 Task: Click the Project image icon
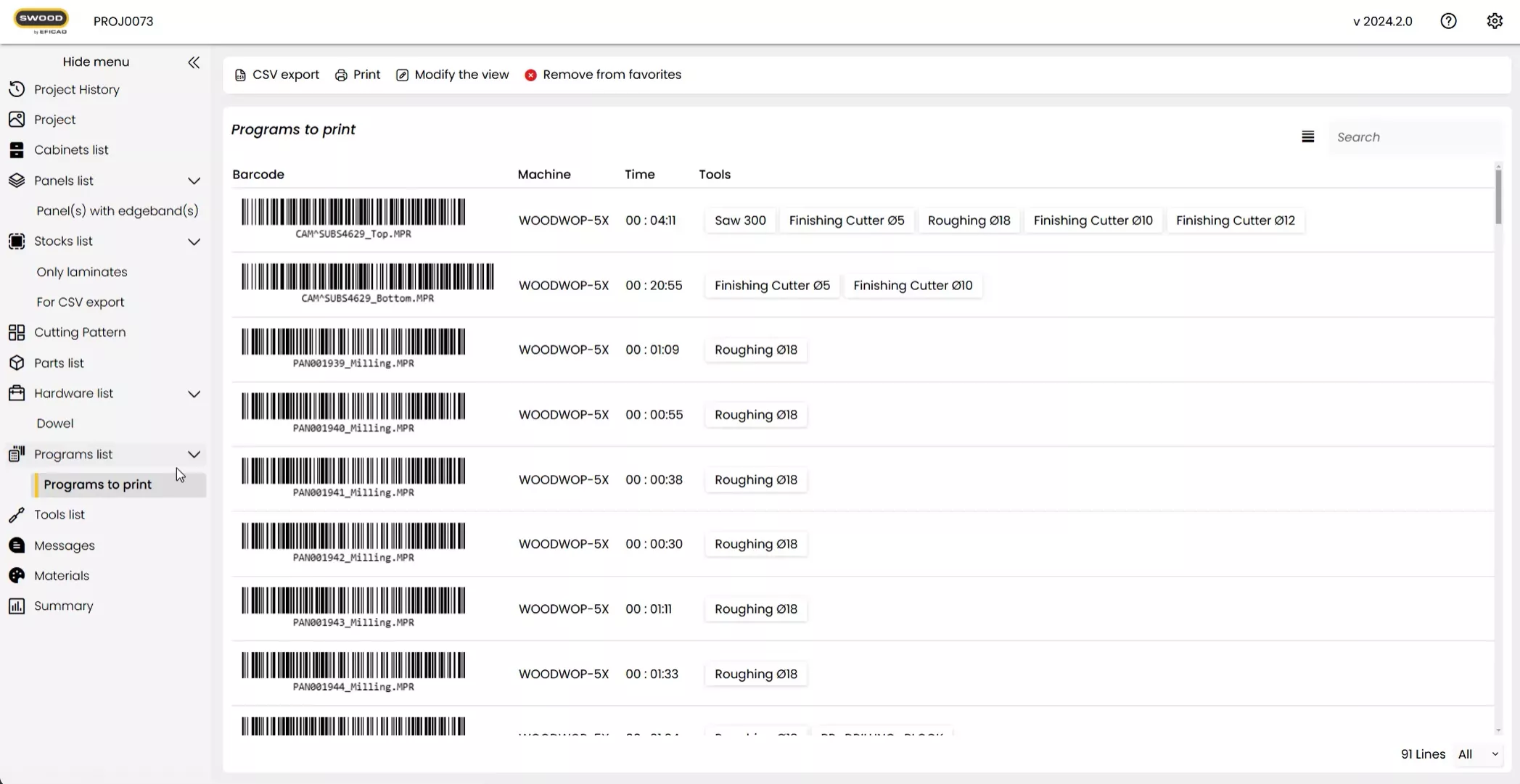pos(17,120)
